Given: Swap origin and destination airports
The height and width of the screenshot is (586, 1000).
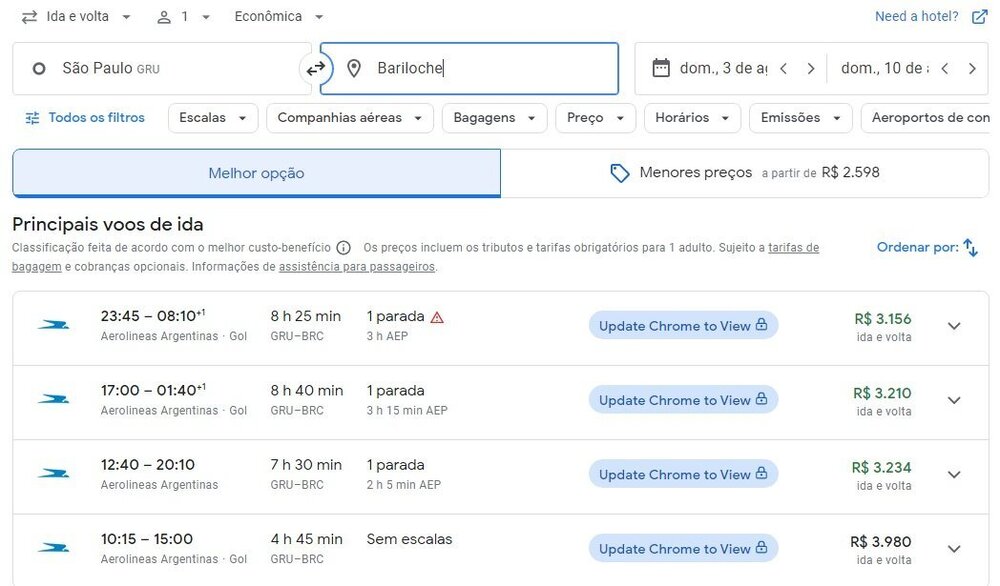Looking at the screenshot, I should tap(316, 69).
